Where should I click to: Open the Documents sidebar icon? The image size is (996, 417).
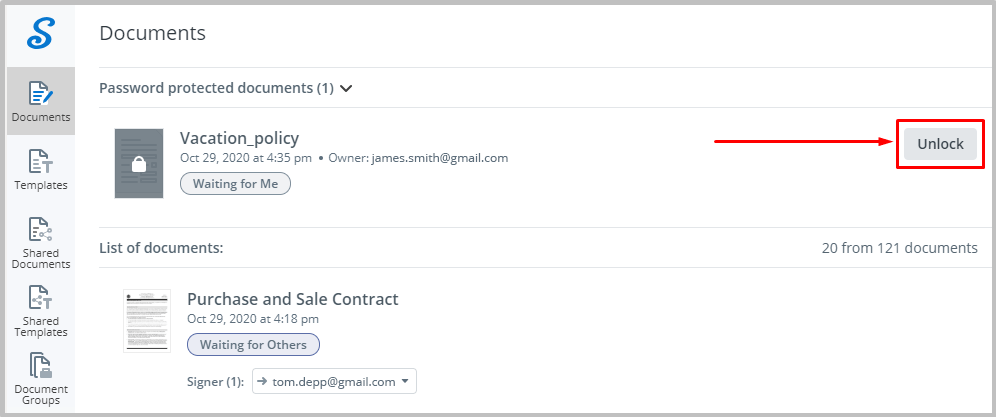pyautogui.click(x=41, y=93)
